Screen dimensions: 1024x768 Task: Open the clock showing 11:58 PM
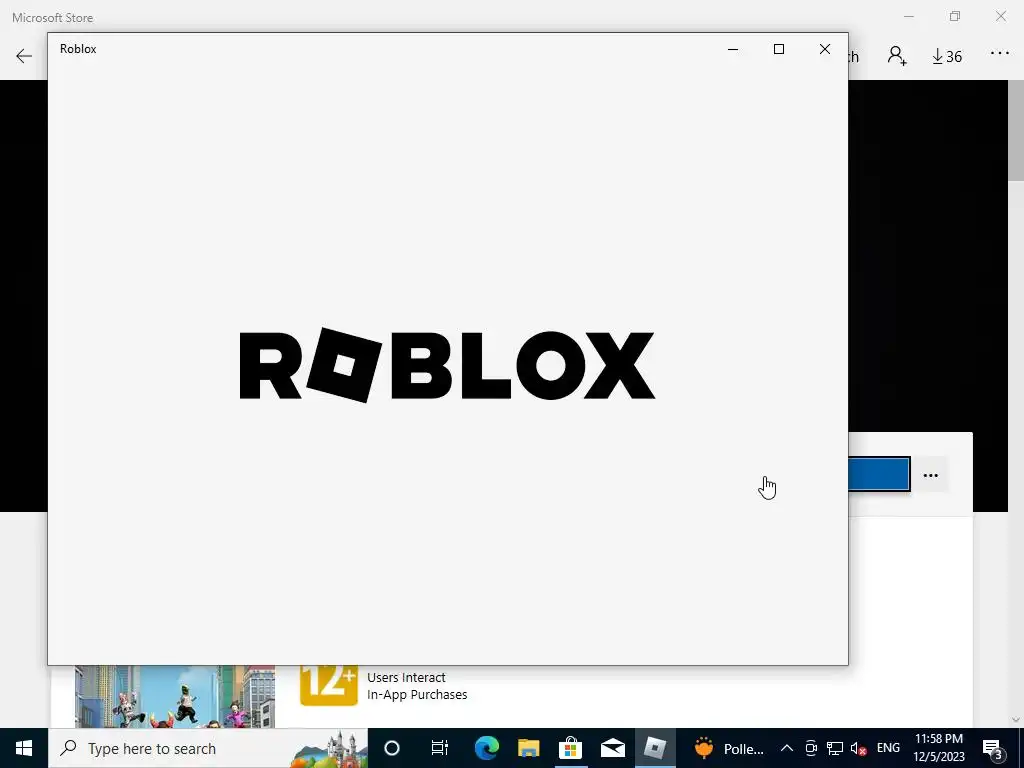(938, 748)
